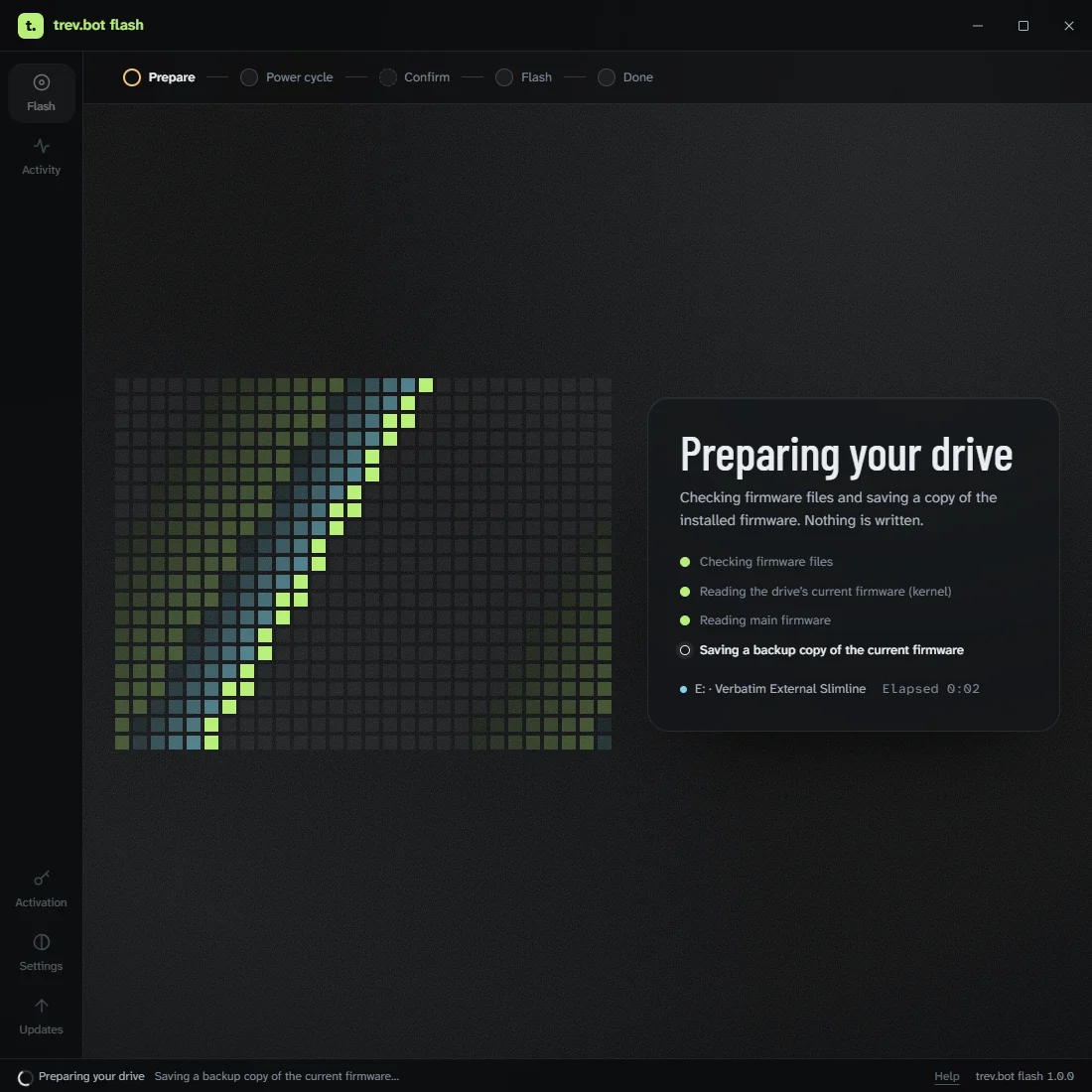Minimize the trev.bot flash window

coord(978,26)
